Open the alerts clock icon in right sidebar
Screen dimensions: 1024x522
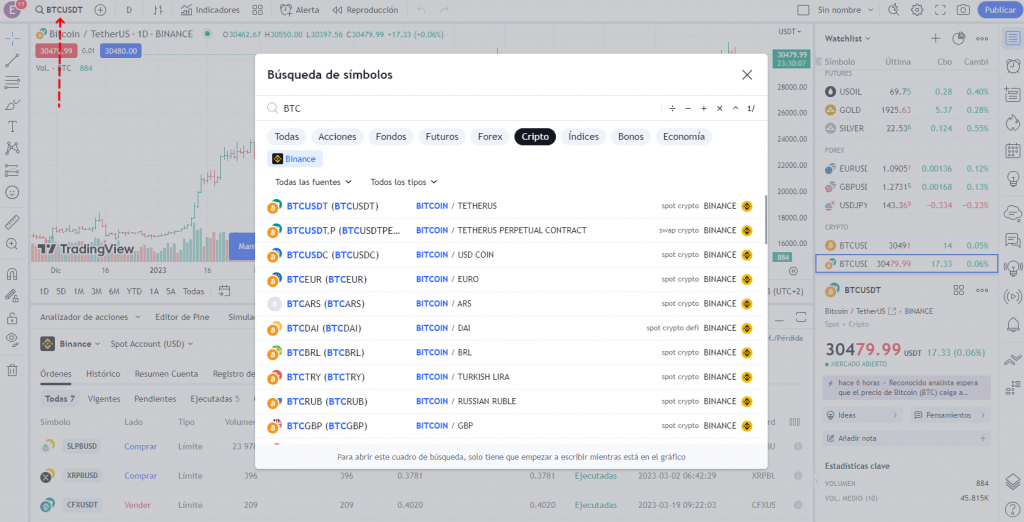click(x=1013, y=66)
